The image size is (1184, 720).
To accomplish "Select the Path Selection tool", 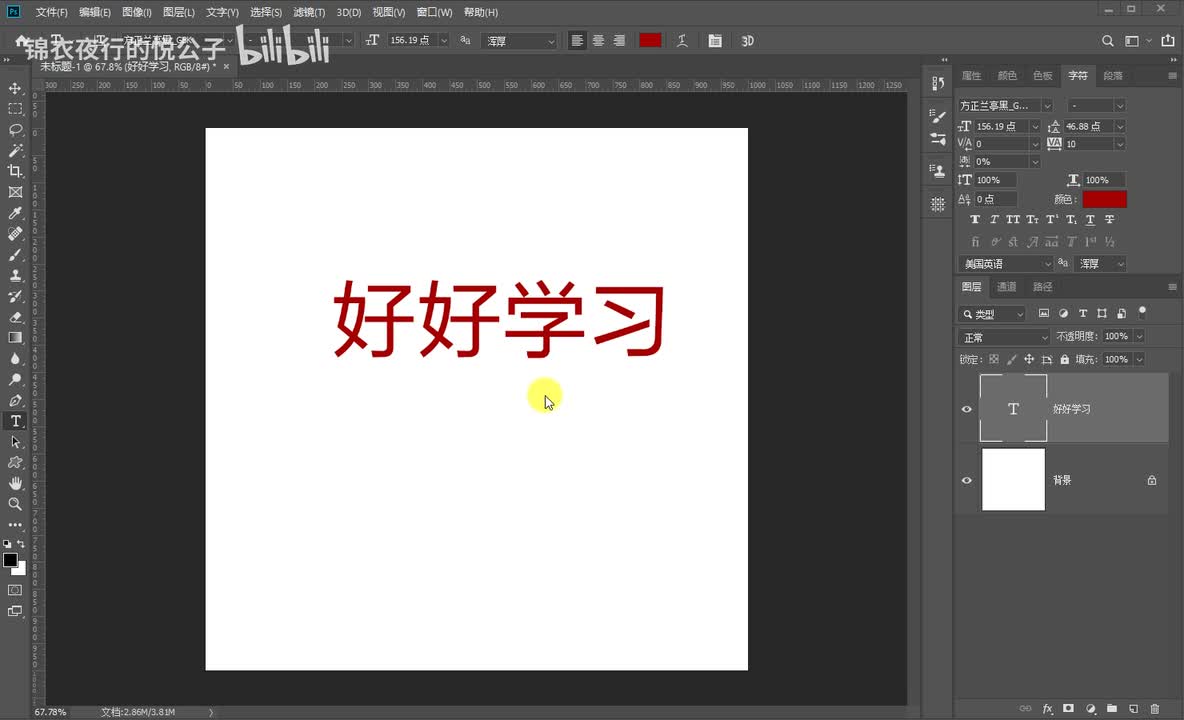I will 15,442.
